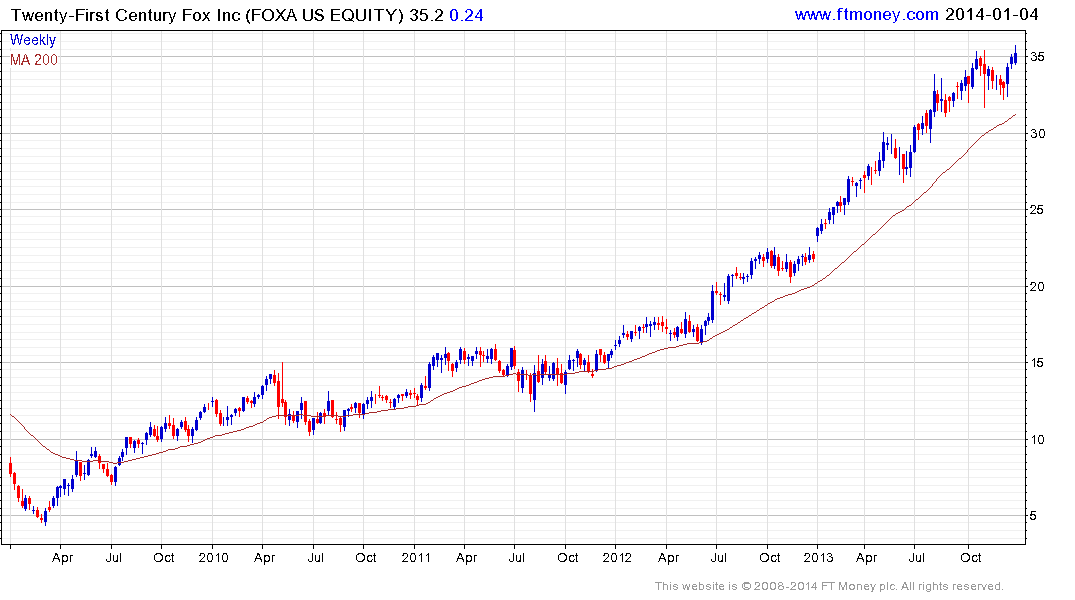Image resolution: width=1075 pixels, height=600 pixels.
Task: Click the chart title 'Twenty-First Century Fox Inc'
Action: click(125, 15)
